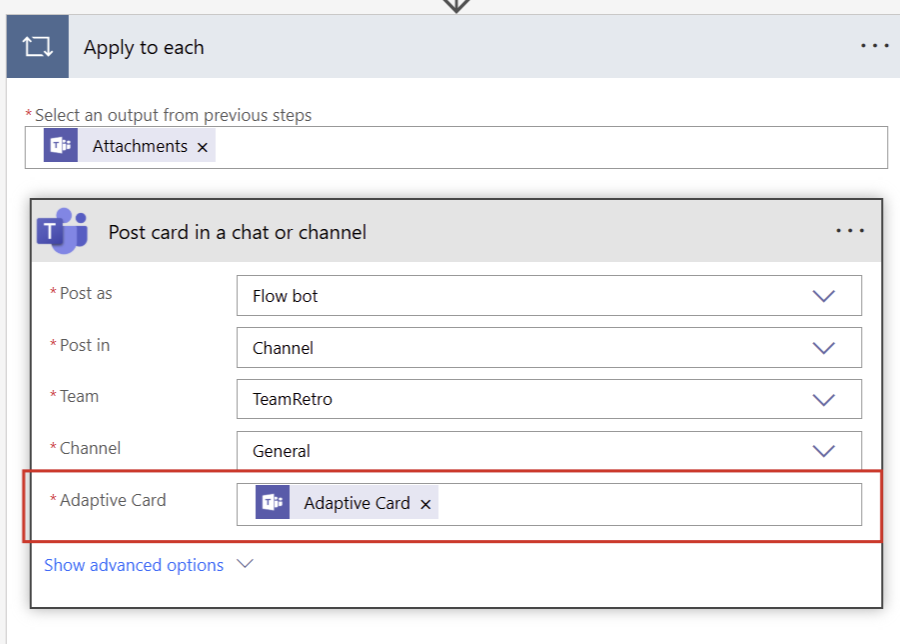The width and height of the screenshot is (900, 644).
Task: Click the Apply to each loop icon
Action: [x=37, y=46]
